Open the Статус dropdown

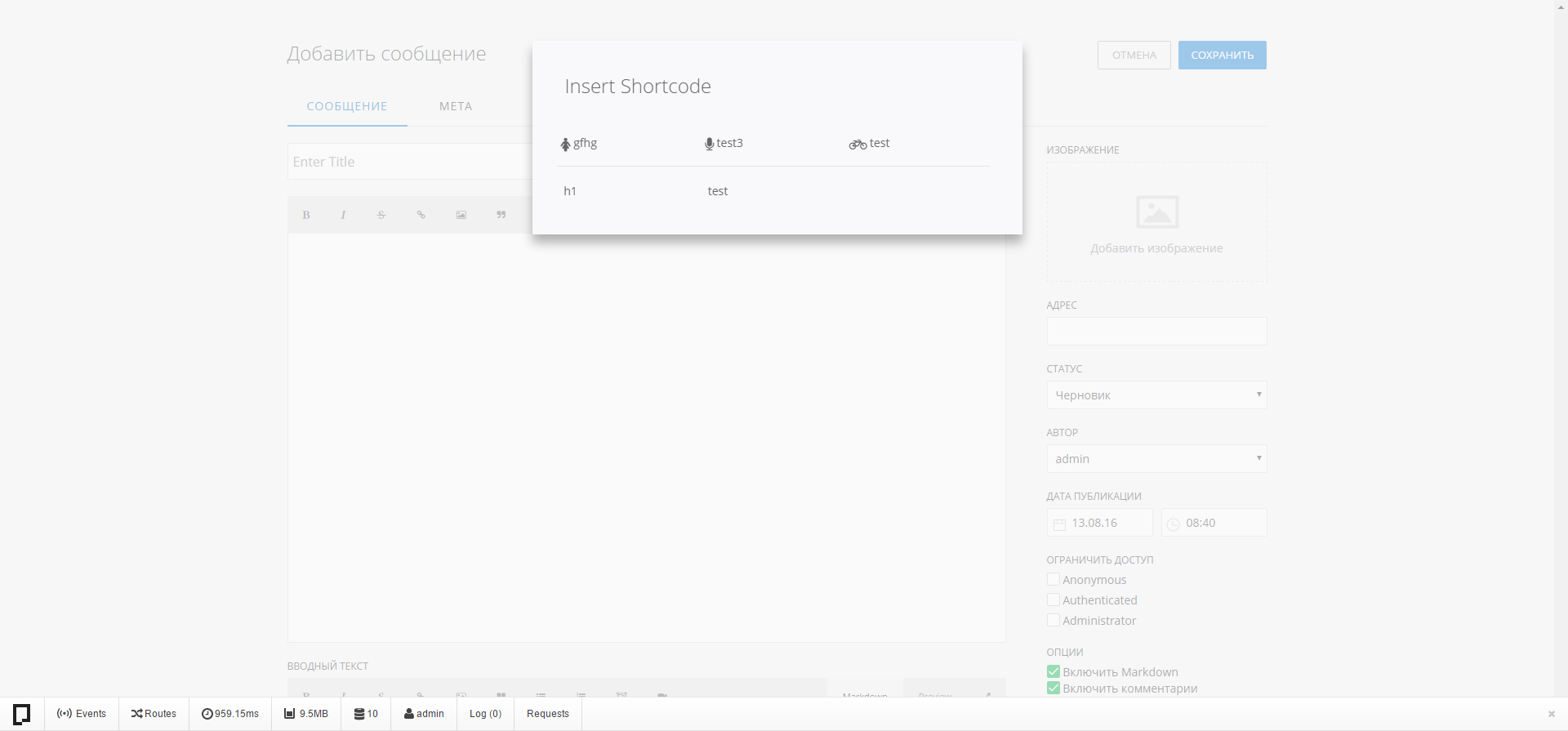(x=1156, y=395)
